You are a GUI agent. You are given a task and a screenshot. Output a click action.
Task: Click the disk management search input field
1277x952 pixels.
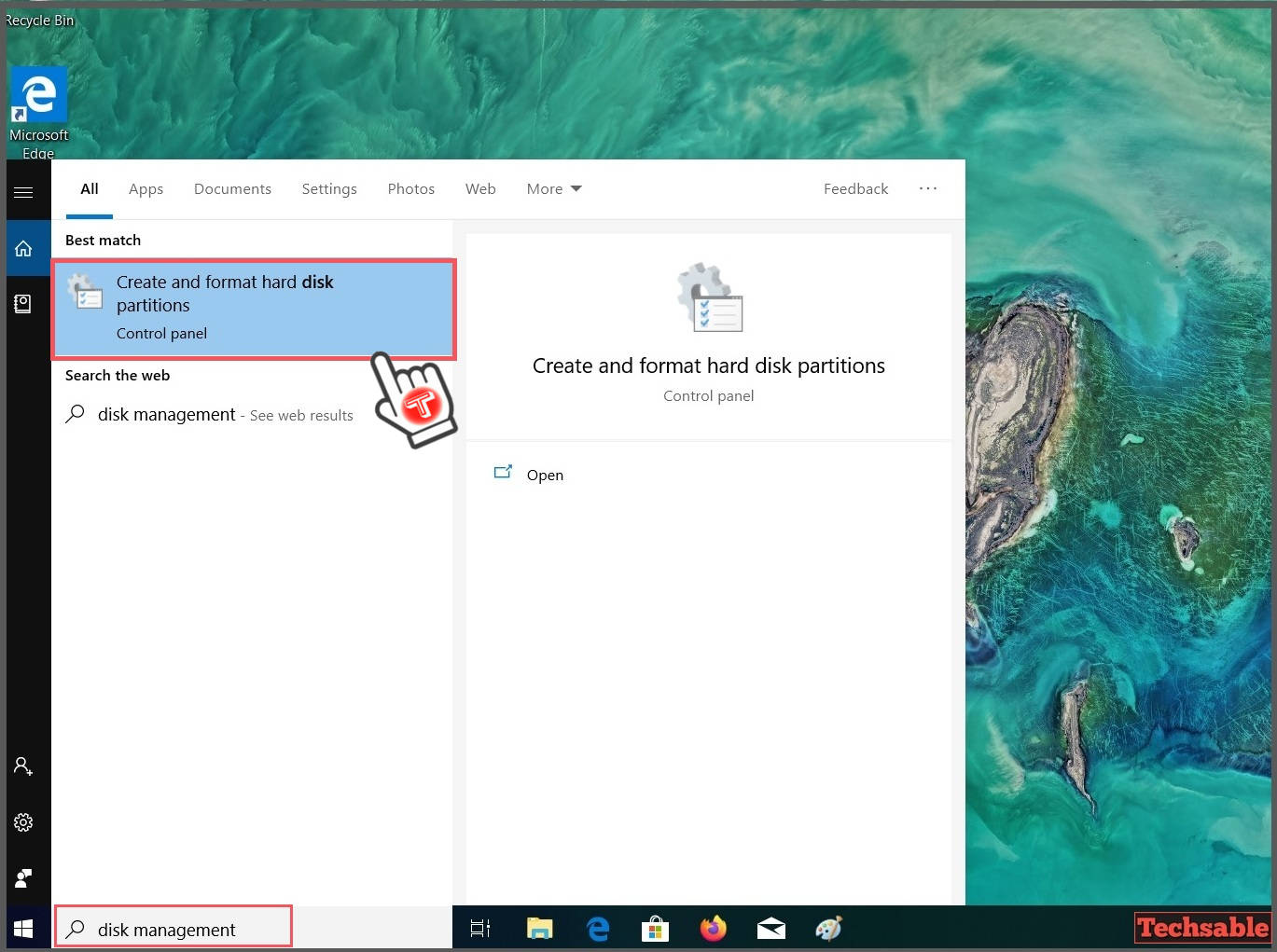pyautogui.click(x=174, y=929)
